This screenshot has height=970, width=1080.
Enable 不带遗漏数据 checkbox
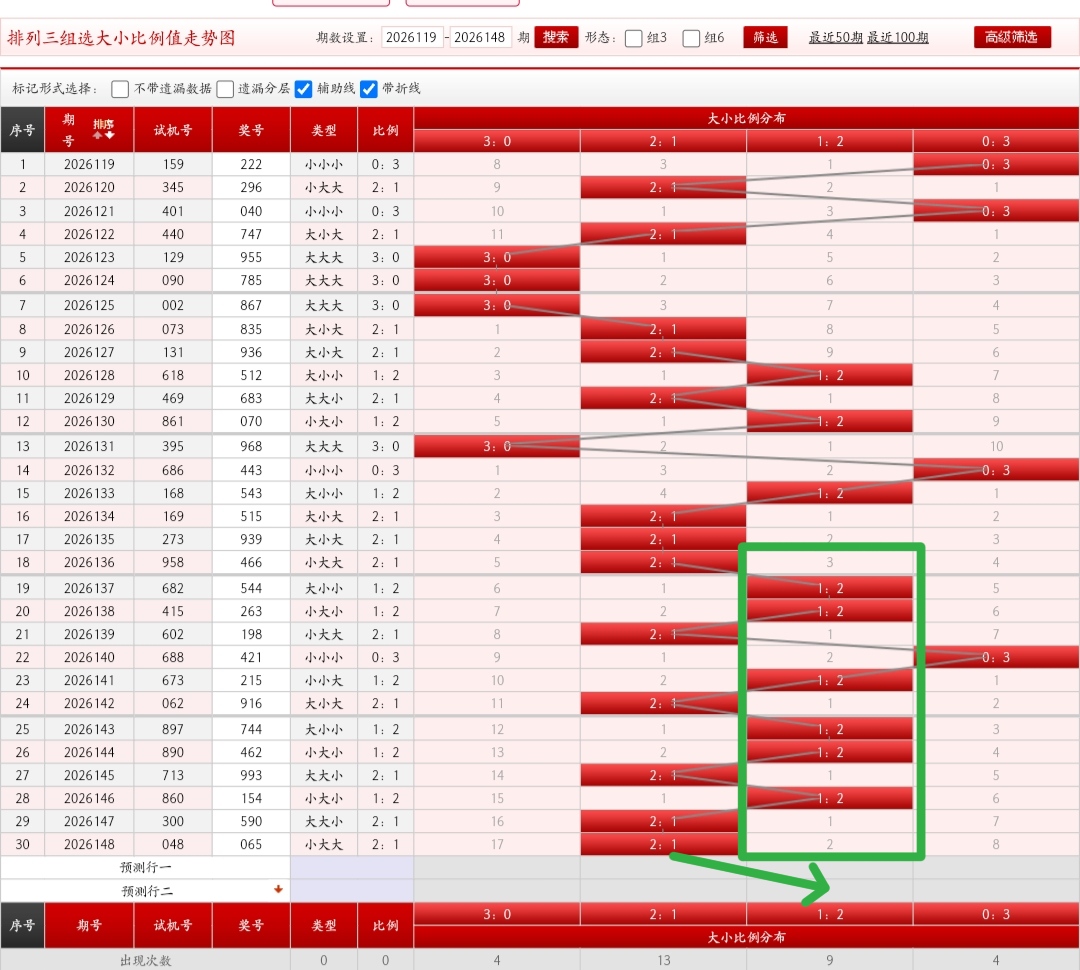click(120, 89)
